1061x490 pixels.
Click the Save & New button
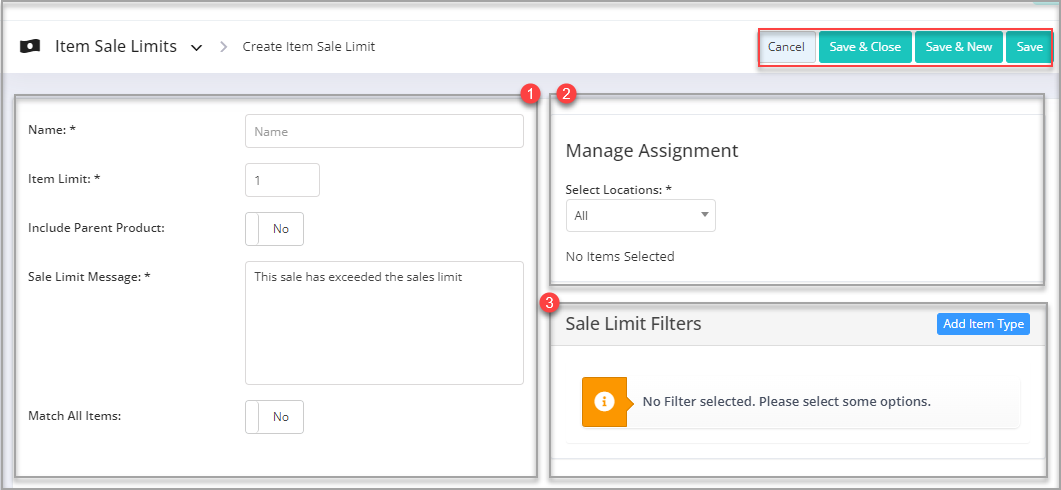[959, 47]
